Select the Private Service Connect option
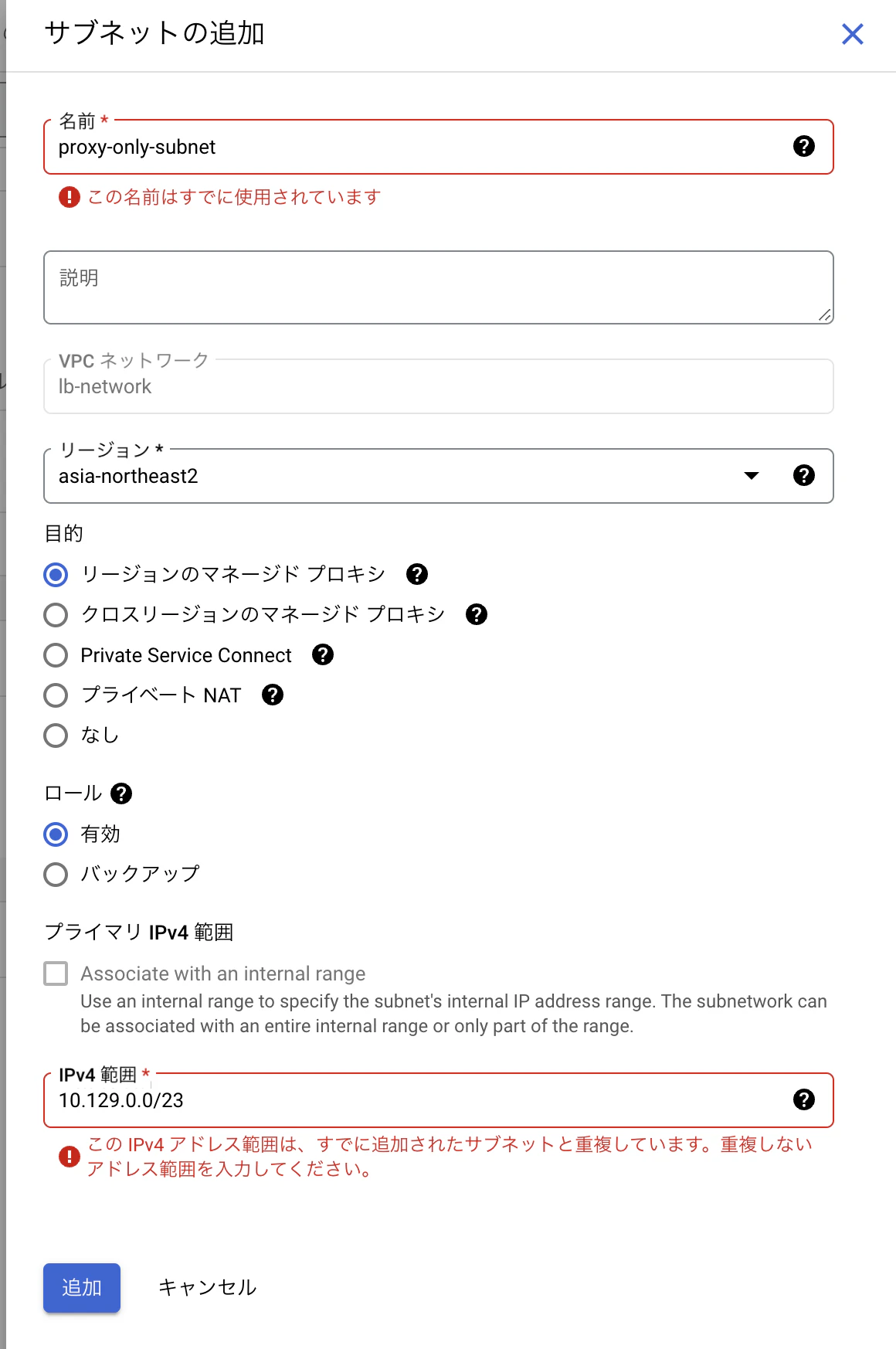The width and height of the screenshot is (896, 1349). point(55,655)
